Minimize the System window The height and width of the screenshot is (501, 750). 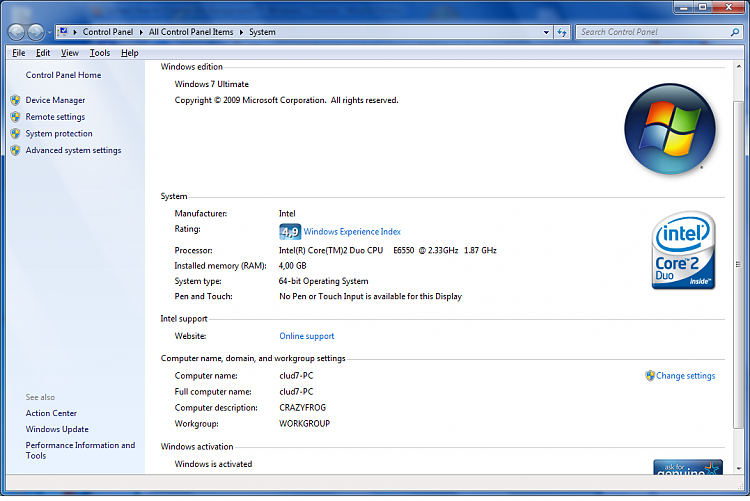(684, 7)
